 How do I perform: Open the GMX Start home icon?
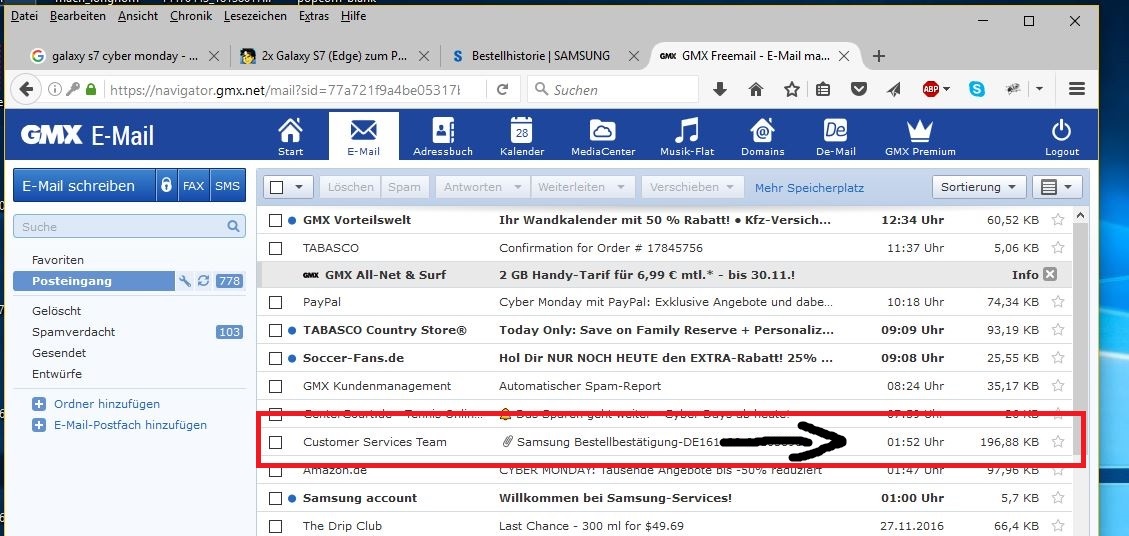(x=291, y=130)
